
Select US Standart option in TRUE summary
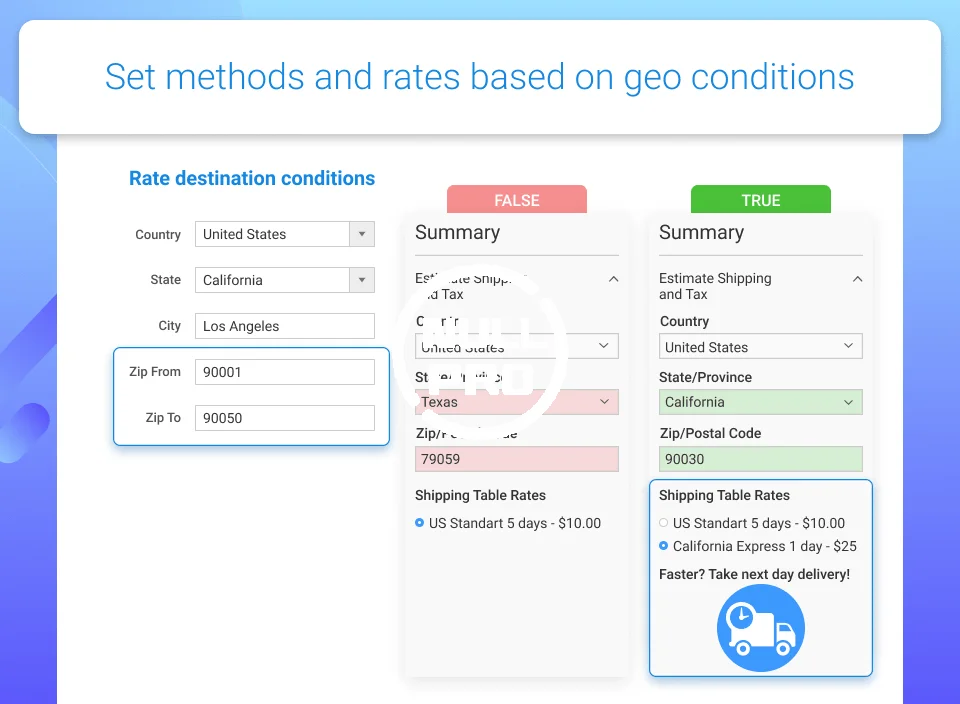664,523
